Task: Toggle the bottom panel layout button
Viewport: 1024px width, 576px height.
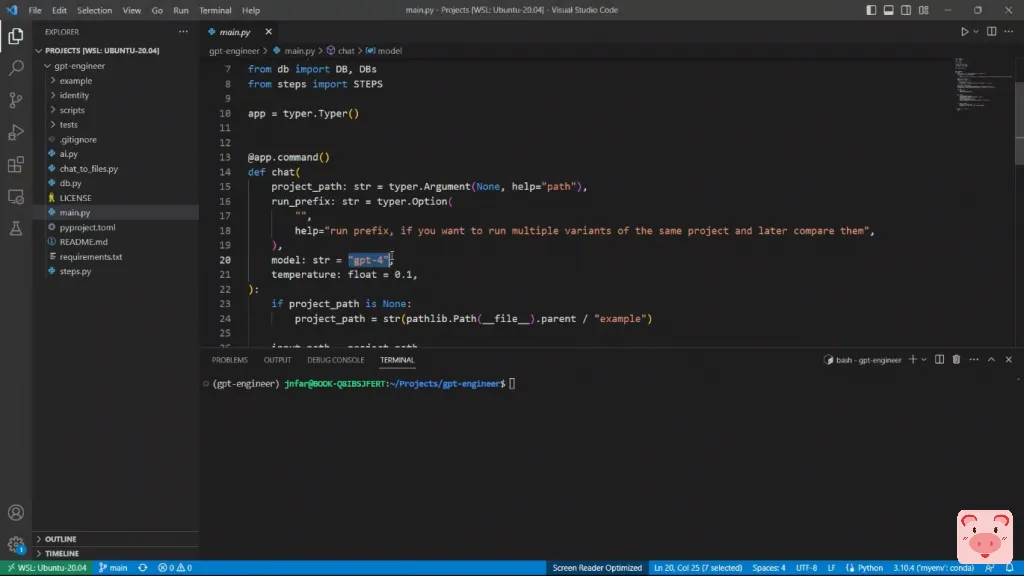Action: click(x=888, y=10)
